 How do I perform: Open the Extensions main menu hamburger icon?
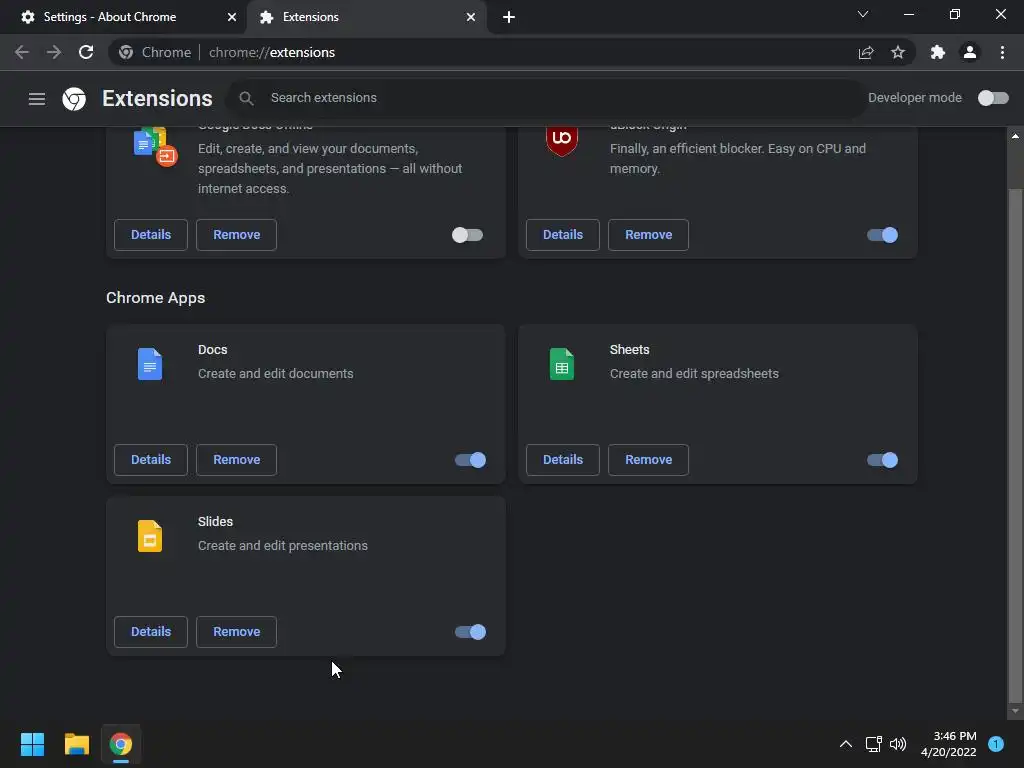[x=37, y=99]
